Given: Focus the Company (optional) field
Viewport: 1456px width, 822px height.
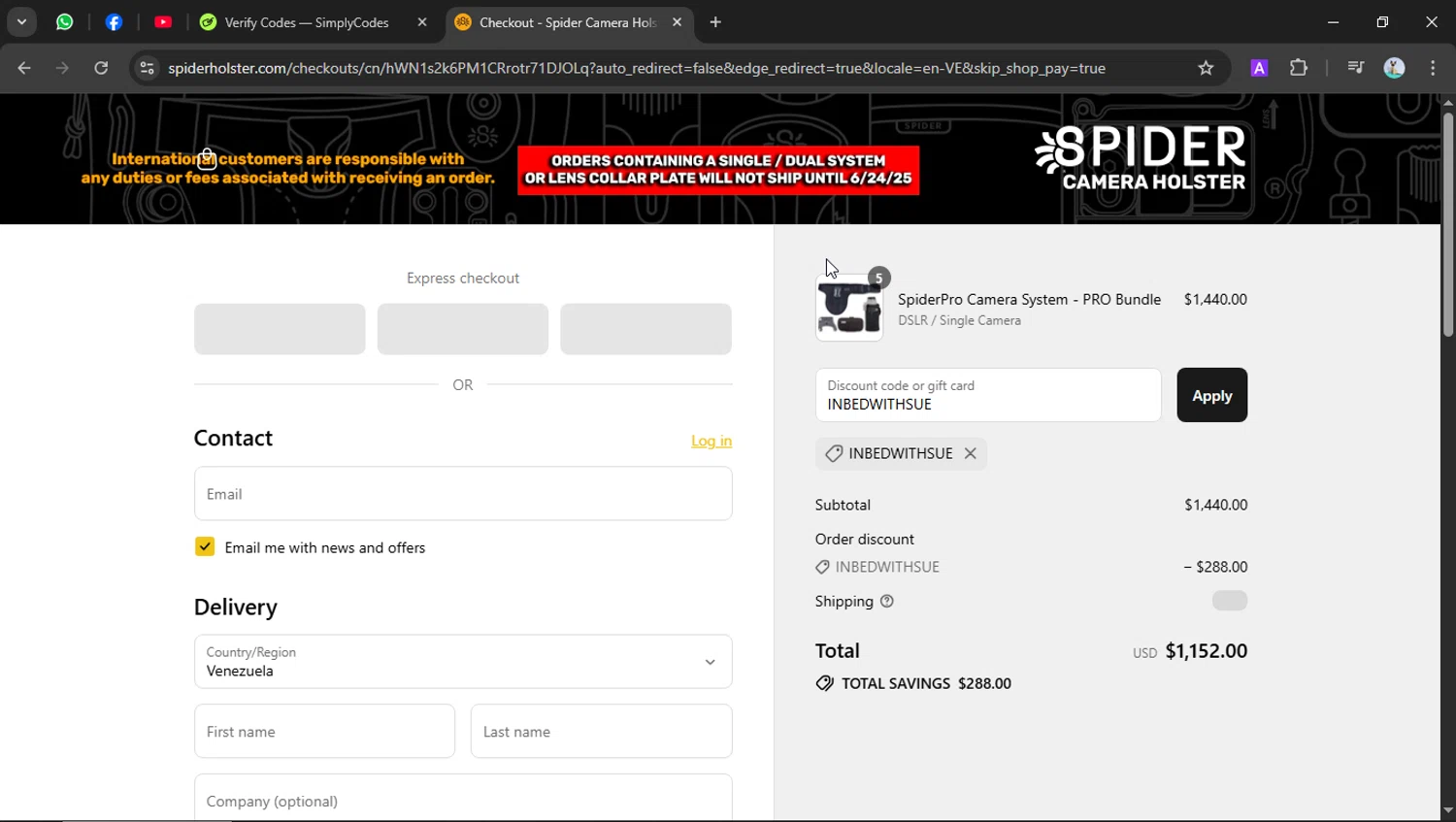Looking at the screenshot, I should point(463,798).
